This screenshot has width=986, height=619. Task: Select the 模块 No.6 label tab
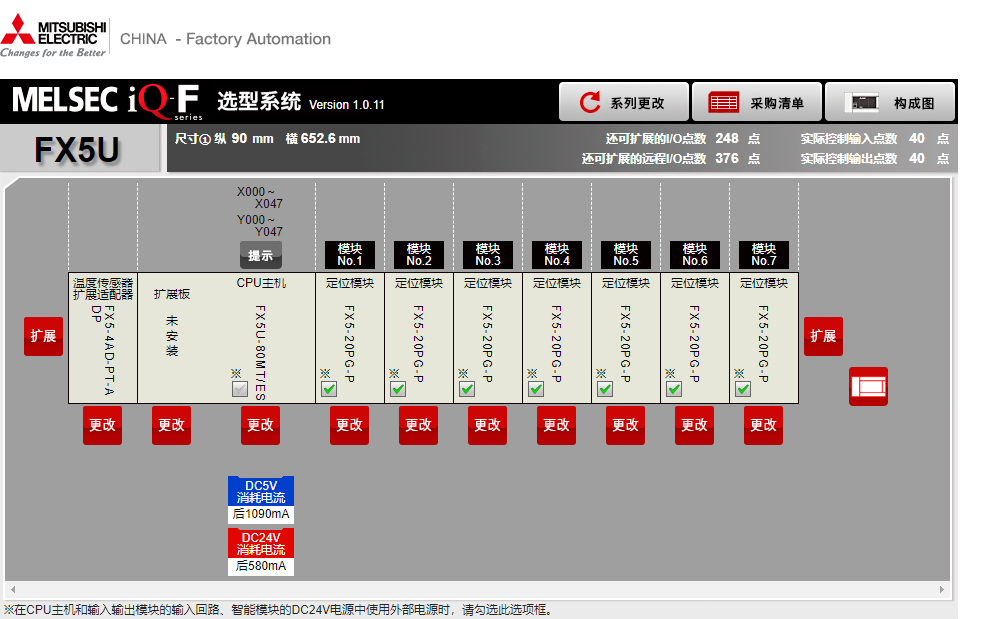tap(694, 255)
